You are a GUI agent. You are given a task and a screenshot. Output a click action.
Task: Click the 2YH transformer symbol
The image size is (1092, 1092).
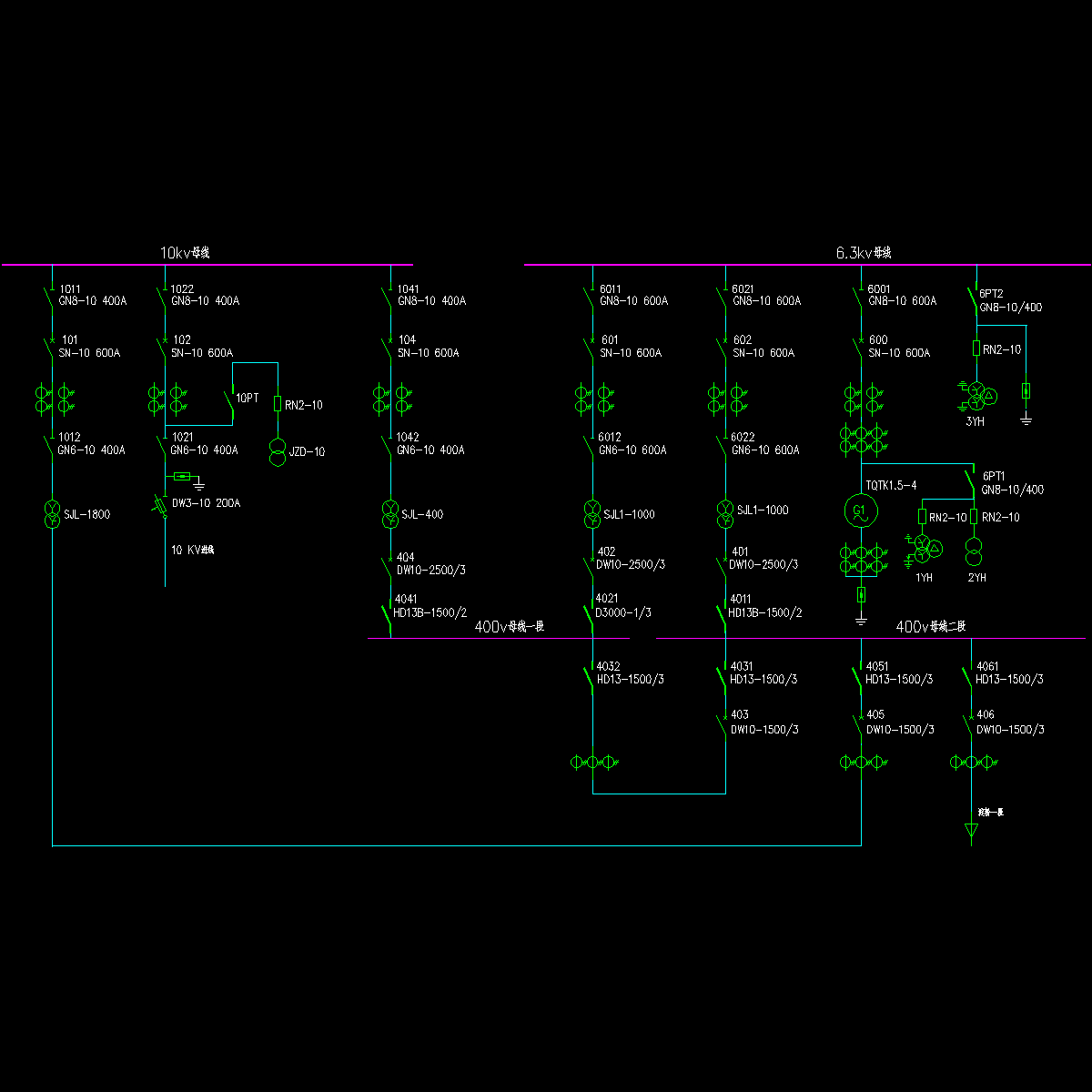click(974, 551)
